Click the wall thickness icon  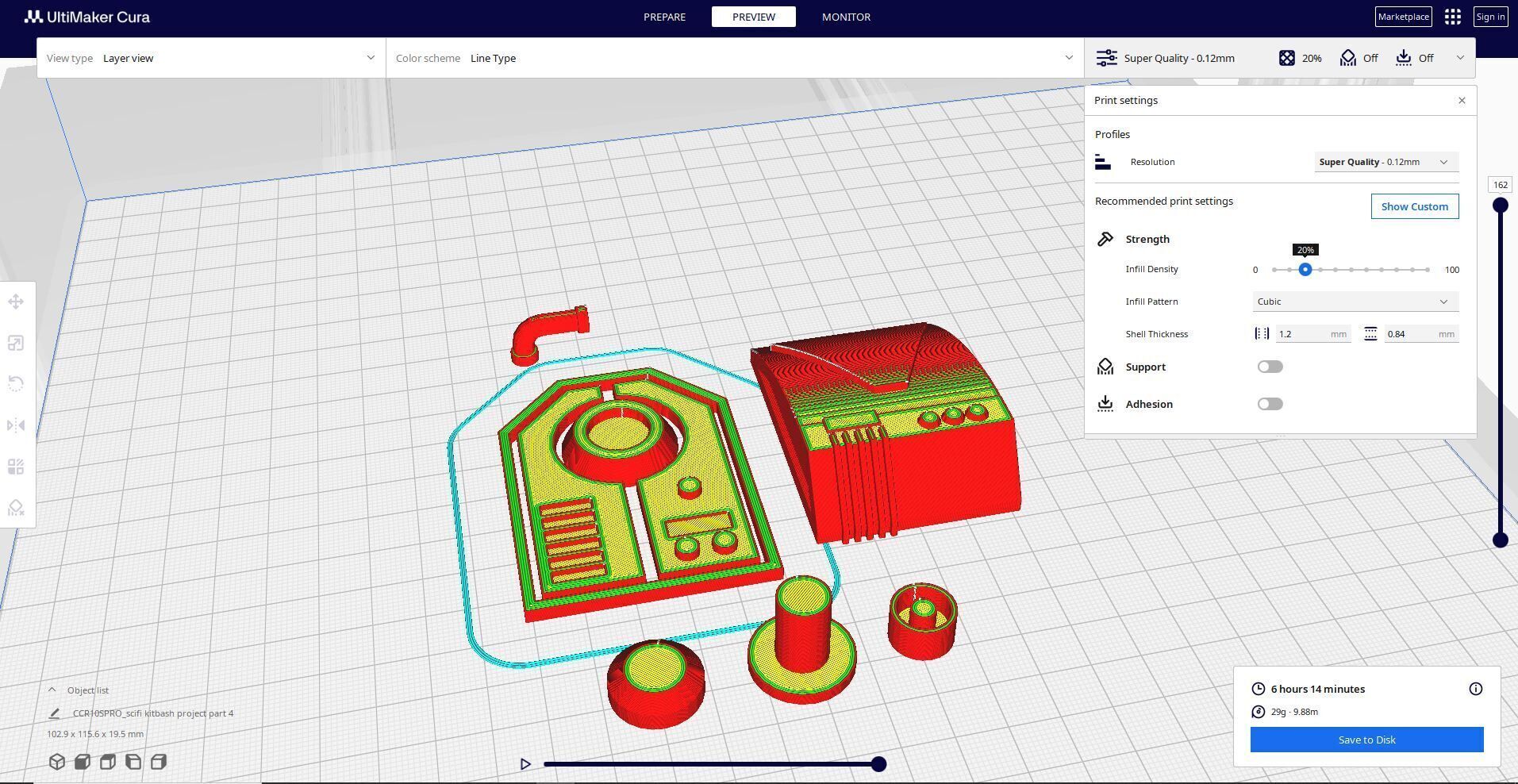point(1262,334)
